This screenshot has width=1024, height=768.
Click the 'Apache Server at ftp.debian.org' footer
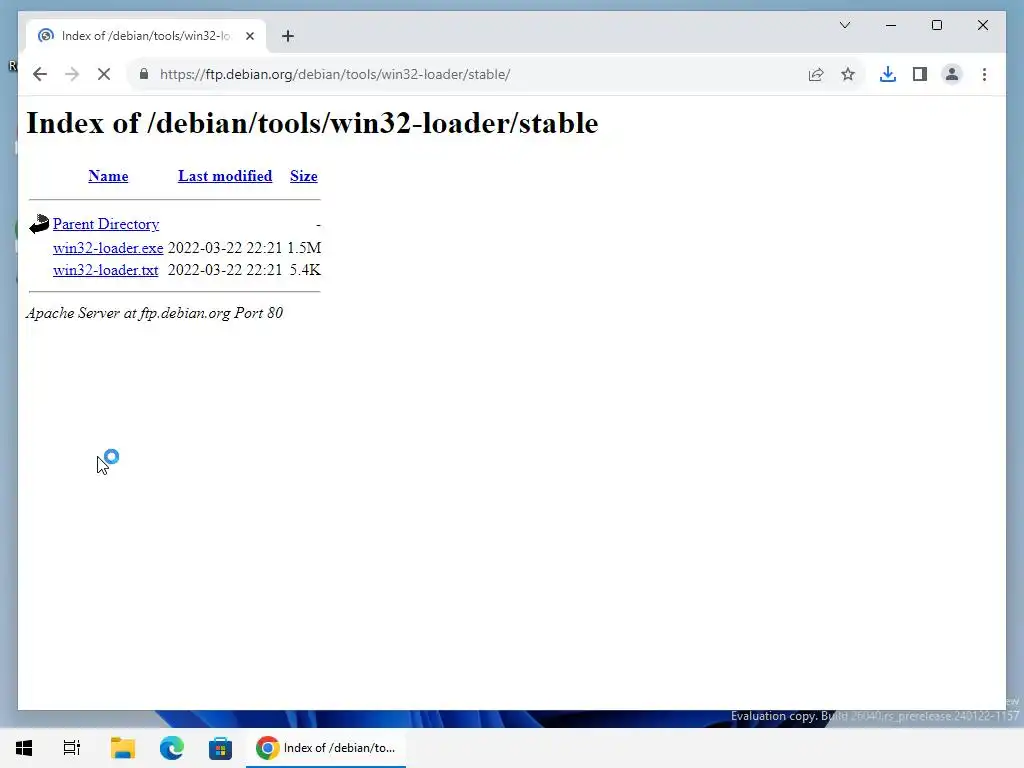[154, 313]
